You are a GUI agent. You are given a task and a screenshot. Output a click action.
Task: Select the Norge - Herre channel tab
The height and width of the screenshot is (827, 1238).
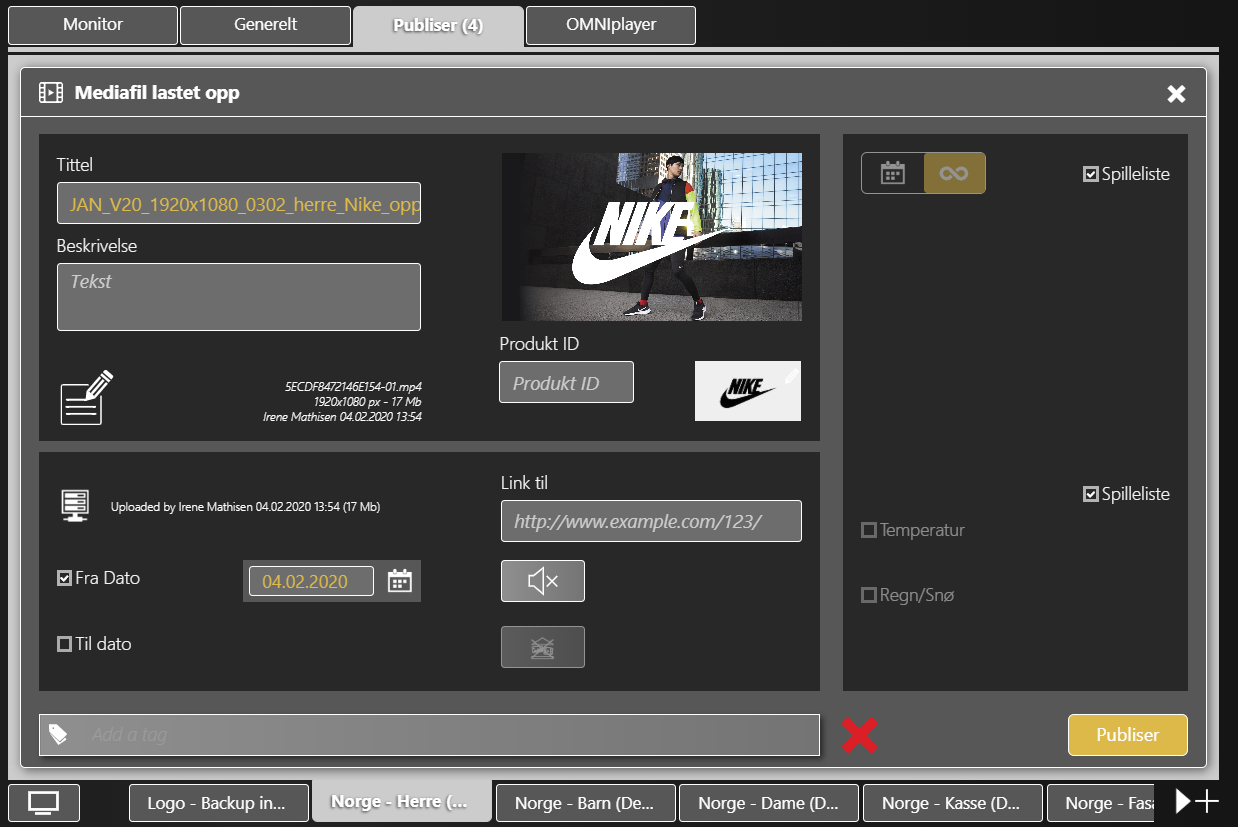coord(402,802)
